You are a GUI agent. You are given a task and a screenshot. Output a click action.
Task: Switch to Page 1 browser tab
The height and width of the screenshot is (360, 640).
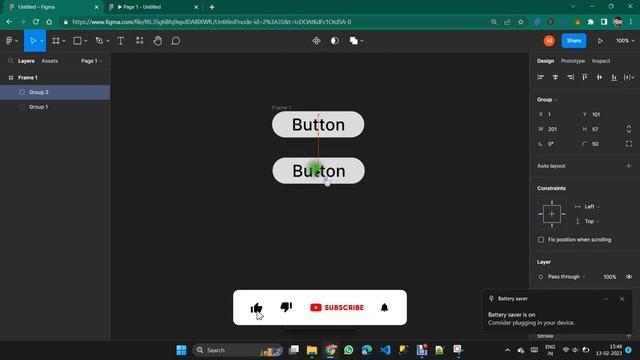click(152, 7)
